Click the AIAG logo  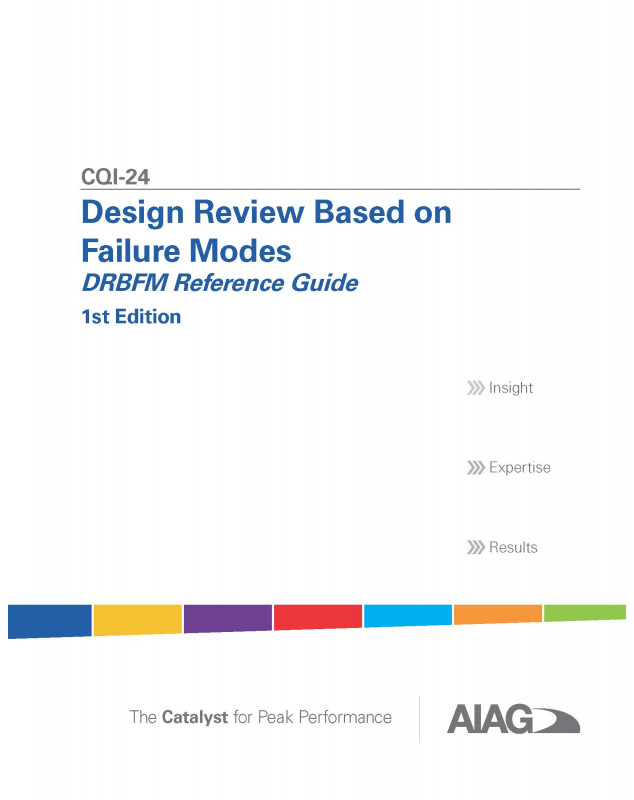click(x=513, y=718)
